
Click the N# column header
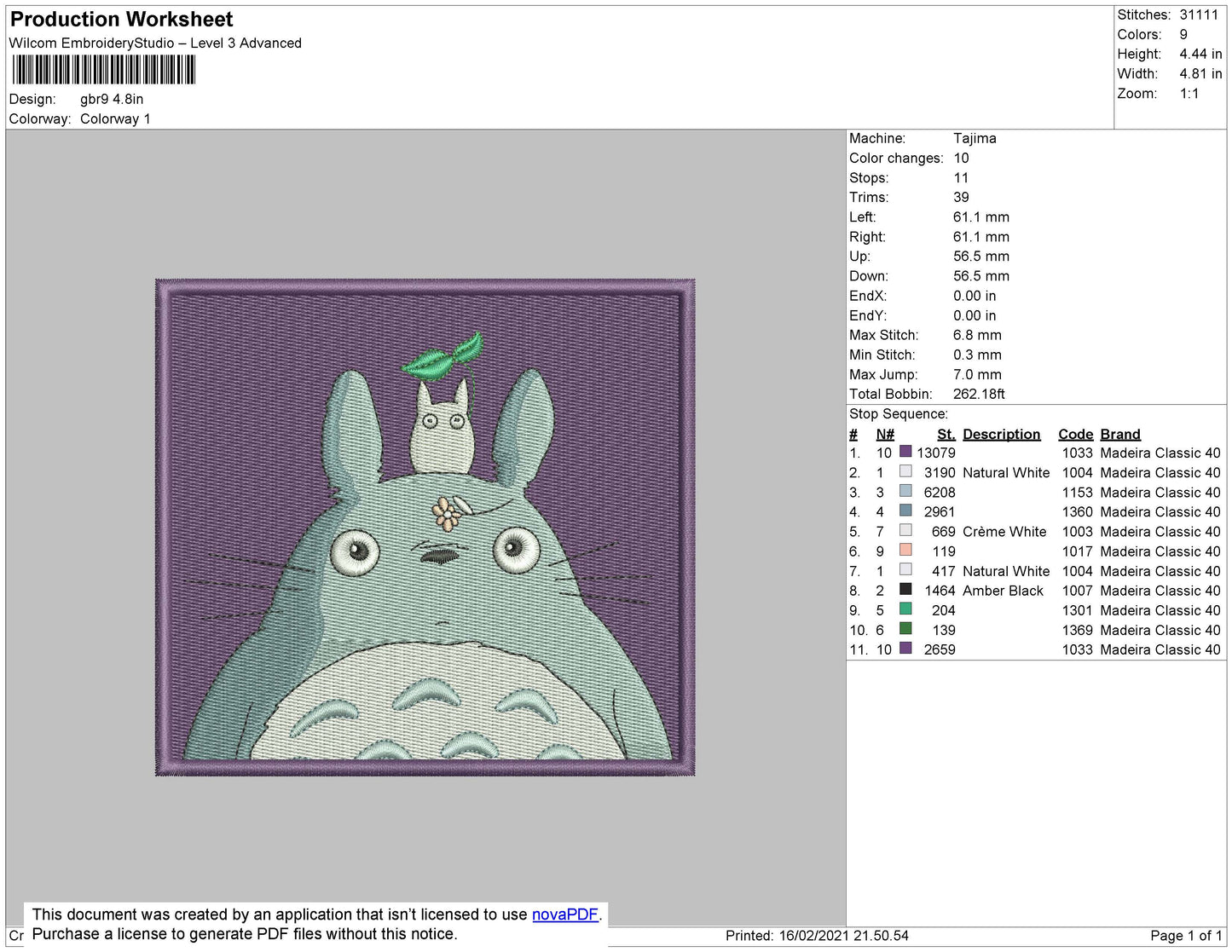pyautogui.click(x=885, y=434)
